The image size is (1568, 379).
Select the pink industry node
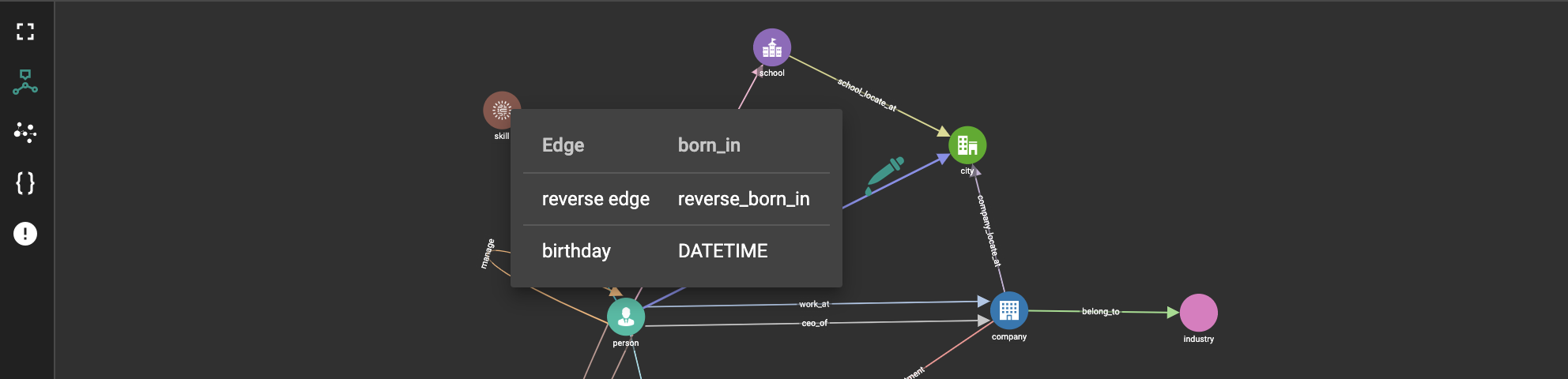click(x=1198, y=313)
